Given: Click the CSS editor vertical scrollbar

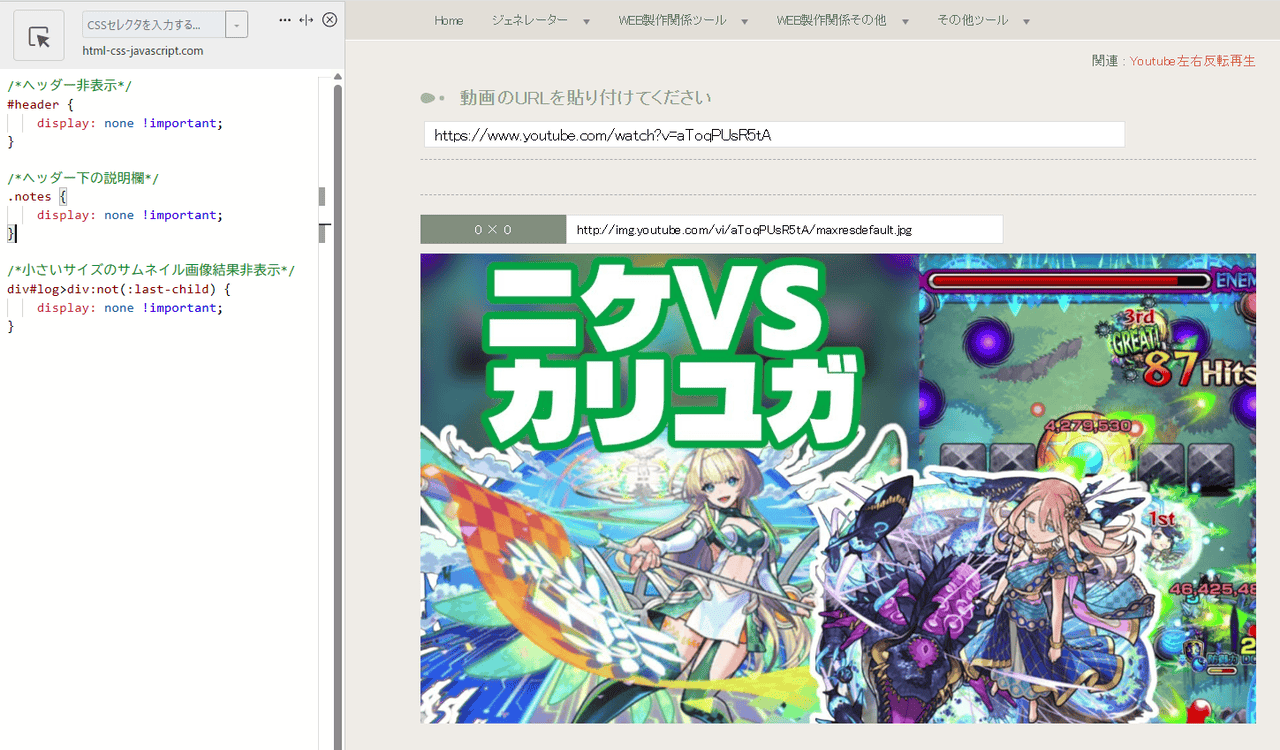Looking at the screenshot, I should tap(337, 400).
